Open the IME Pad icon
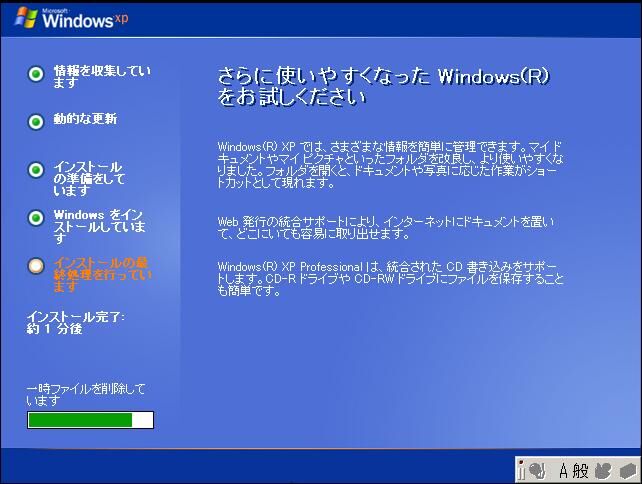Viewport: 642px width, 484px height. pyautogui.click(x=603, y=468)
